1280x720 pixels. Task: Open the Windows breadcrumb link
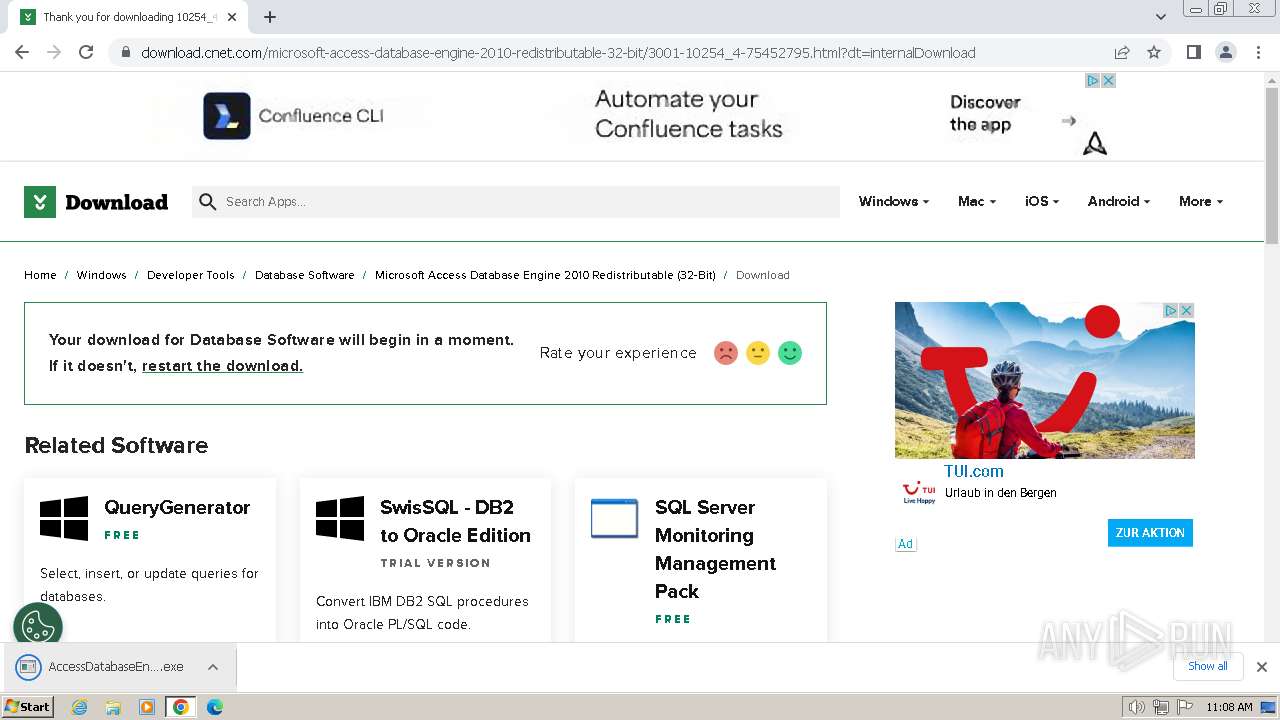101,275
